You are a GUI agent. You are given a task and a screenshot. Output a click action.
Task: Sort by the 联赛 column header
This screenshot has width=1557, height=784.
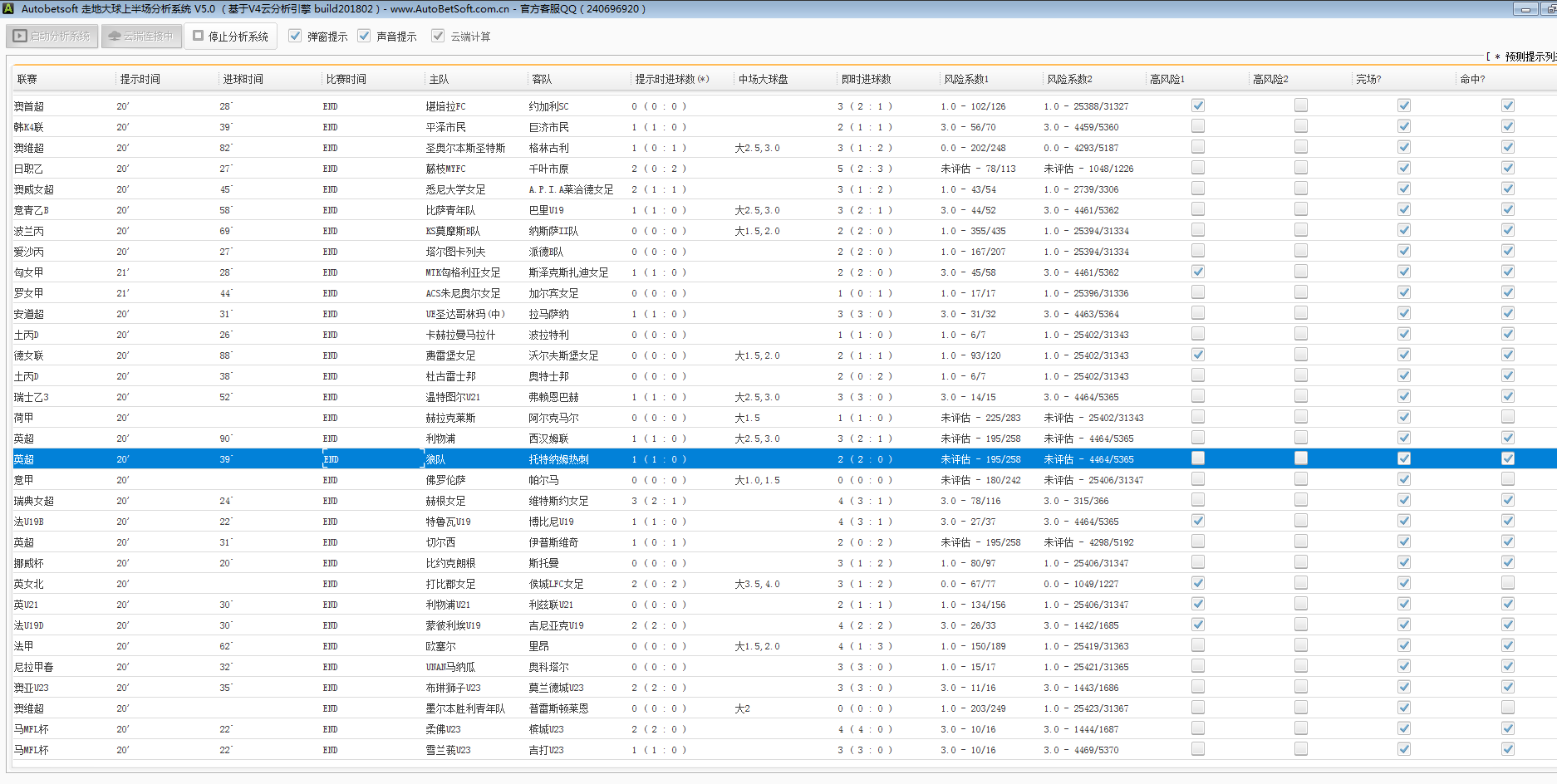pos(27,79)
